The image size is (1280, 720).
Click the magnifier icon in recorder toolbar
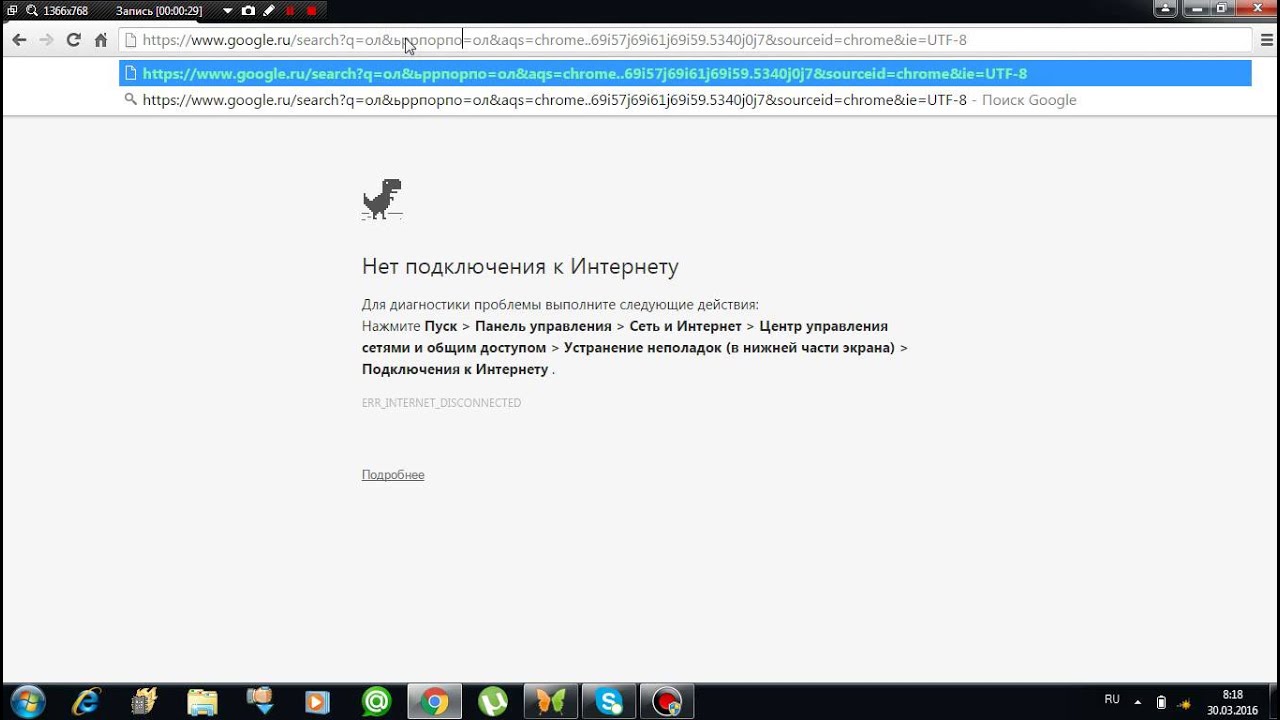(30, 10)
